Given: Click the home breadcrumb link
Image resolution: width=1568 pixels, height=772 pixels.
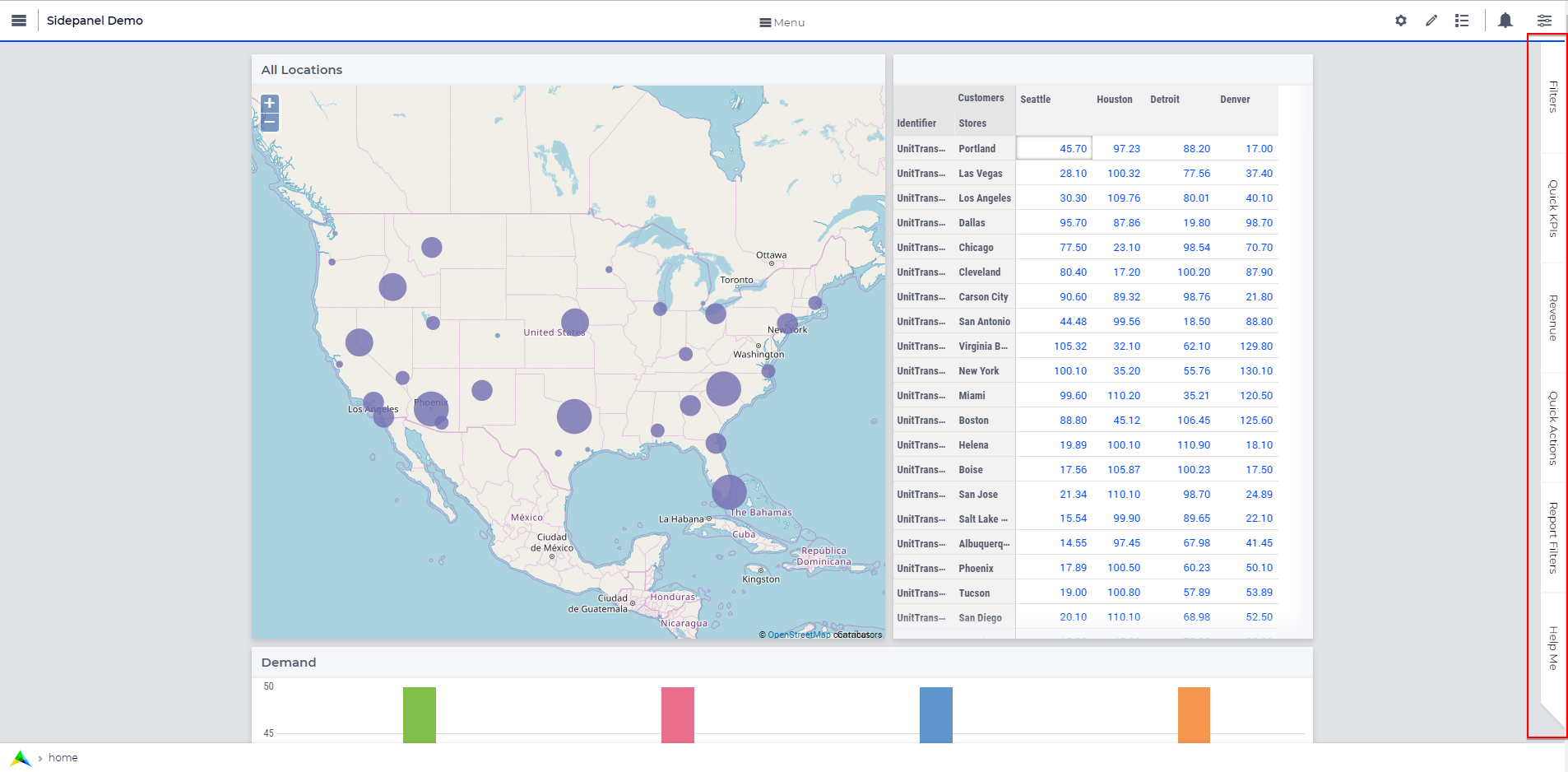Looking at the screenshot, I should (63, 758).
